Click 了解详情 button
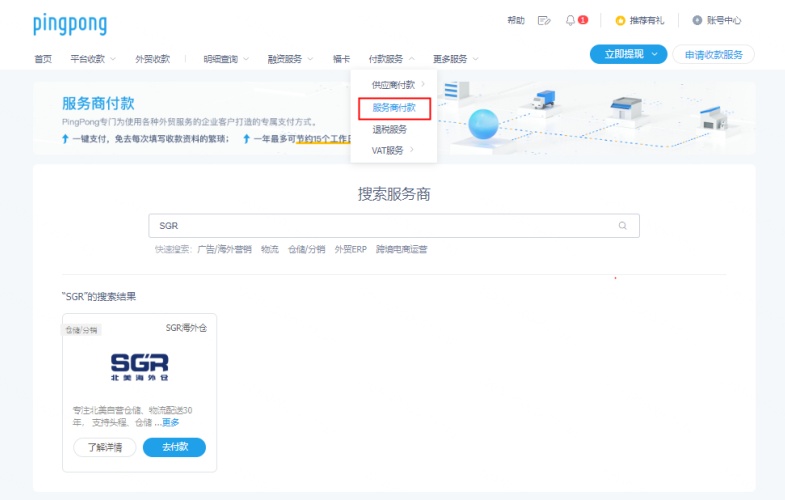Screen dimensions: 785x500 coord(105,447)
